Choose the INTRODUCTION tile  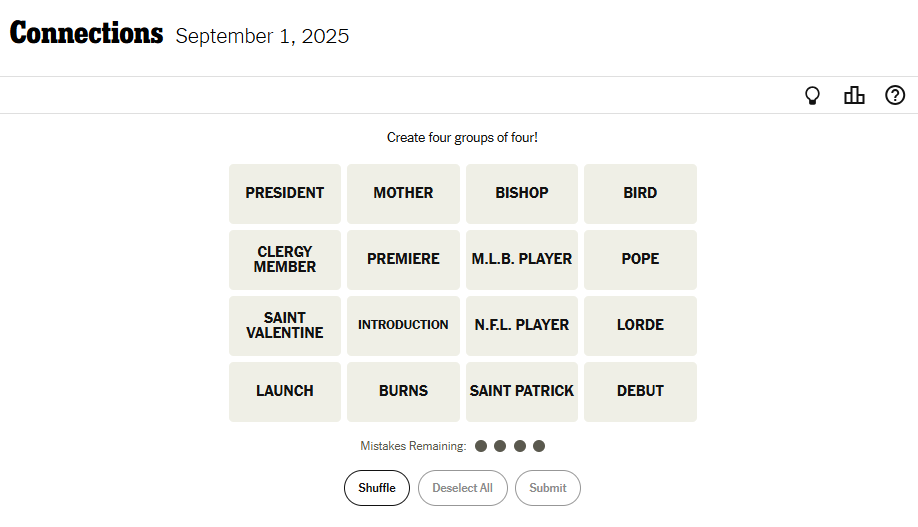tap(403, 325)
